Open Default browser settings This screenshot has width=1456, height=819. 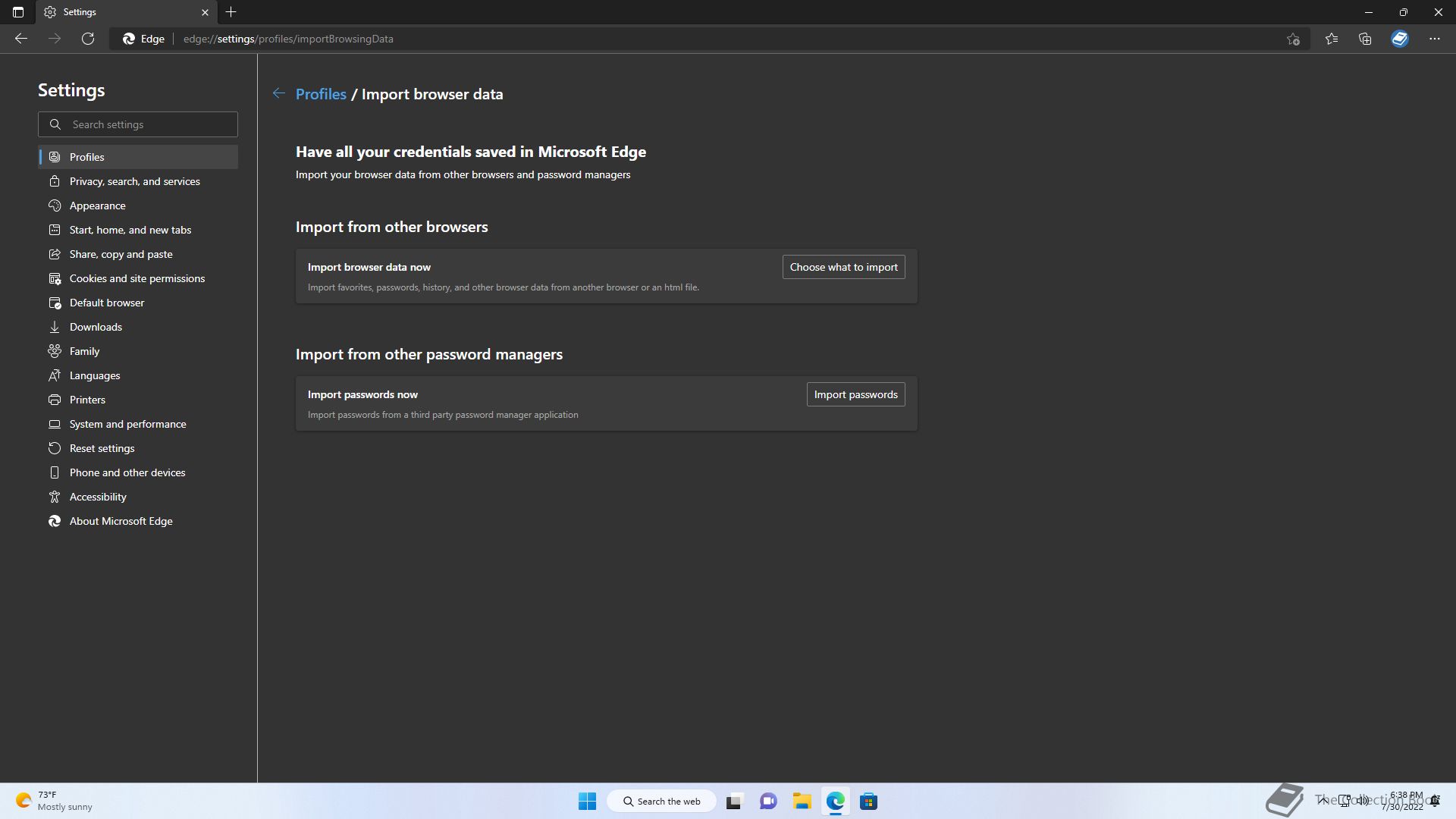(138, 303)
